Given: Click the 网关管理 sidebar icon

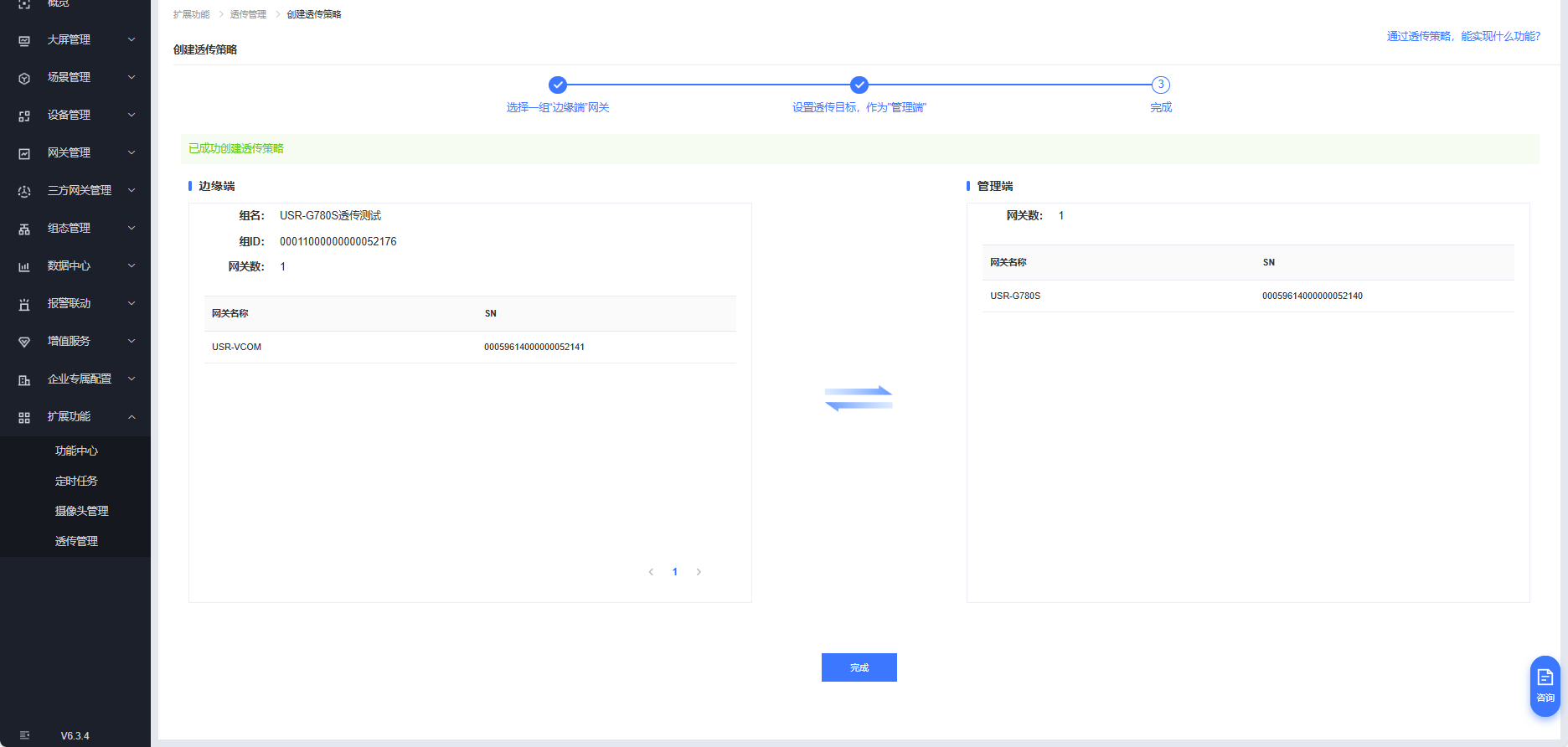Looking at the screenshot, I should 24,153.
